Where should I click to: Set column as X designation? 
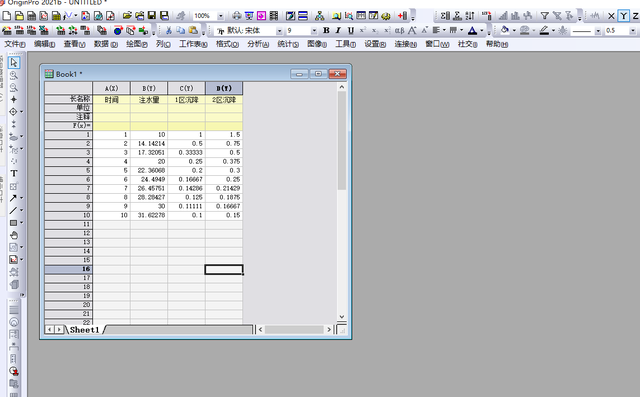point(611,16)
